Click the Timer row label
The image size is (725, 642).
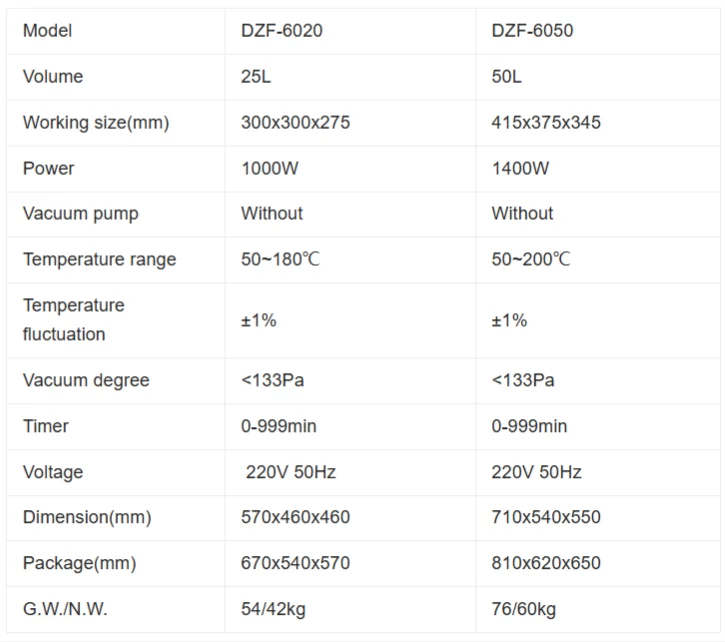point(46,426)
